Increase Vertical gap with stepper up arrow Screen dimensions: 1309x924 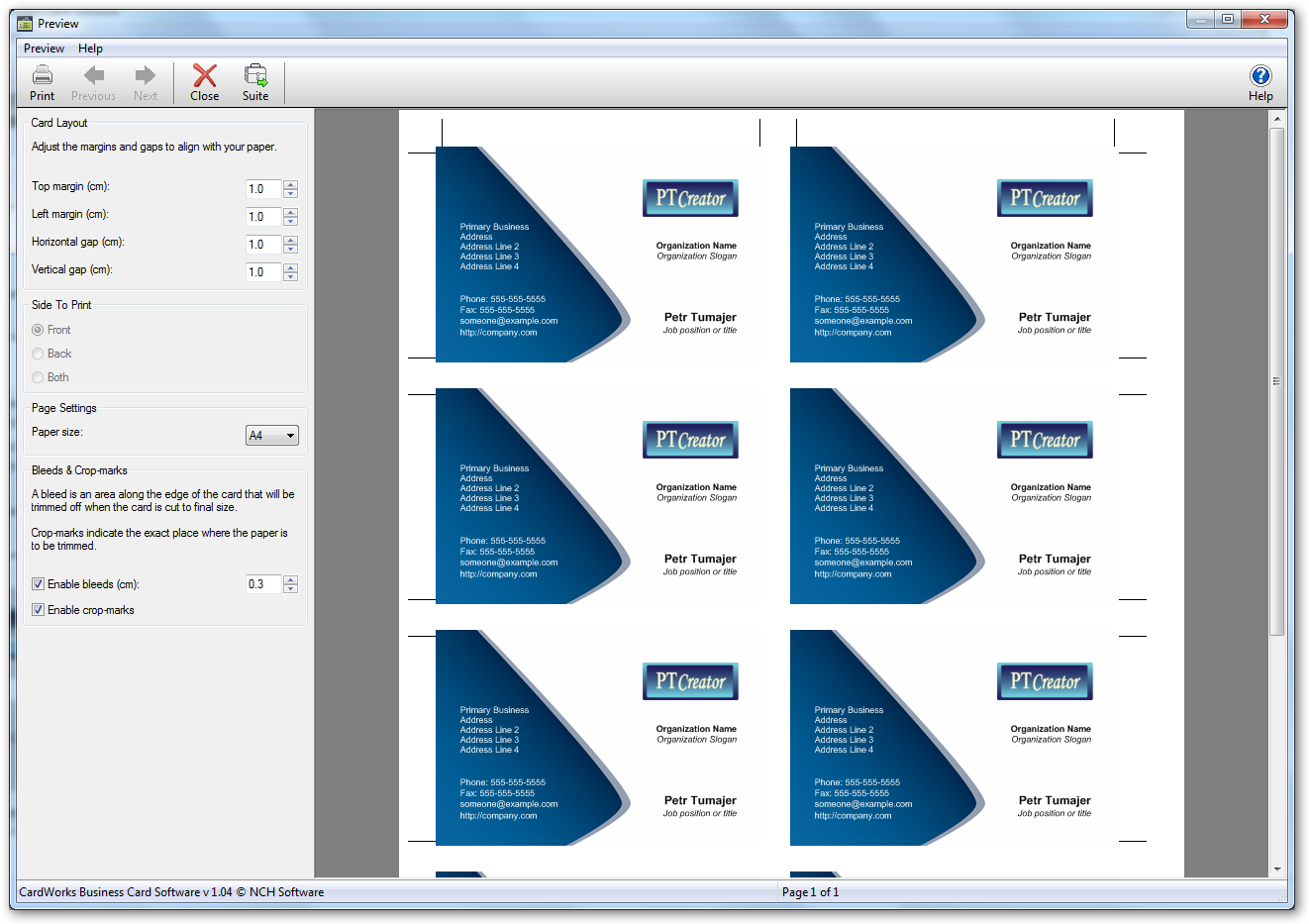(291, 267)
